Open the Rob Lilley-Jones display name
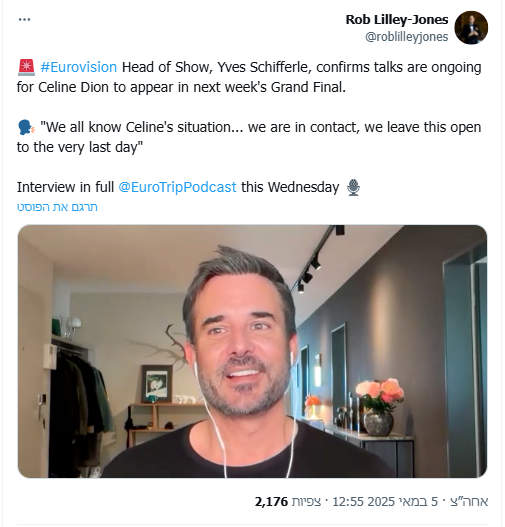Screen dimensions: 505x527 point(397,19)
